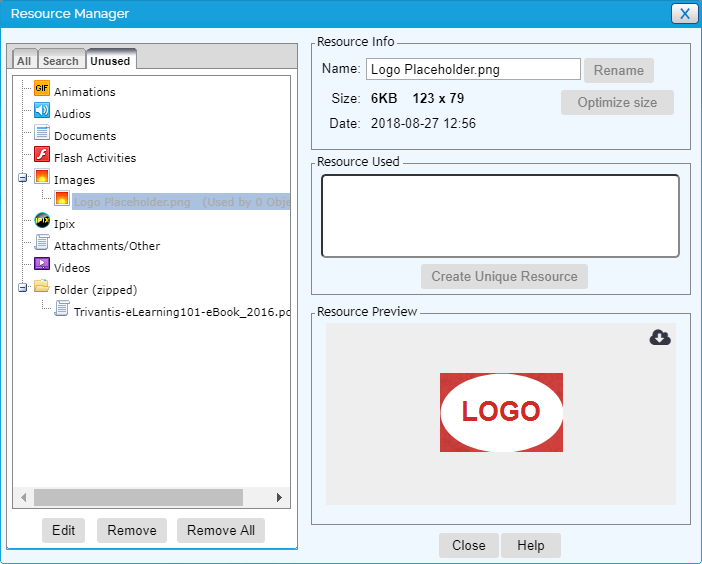Click the Videos category icon
Screen dimensions: 702x564
pos(42,266)
